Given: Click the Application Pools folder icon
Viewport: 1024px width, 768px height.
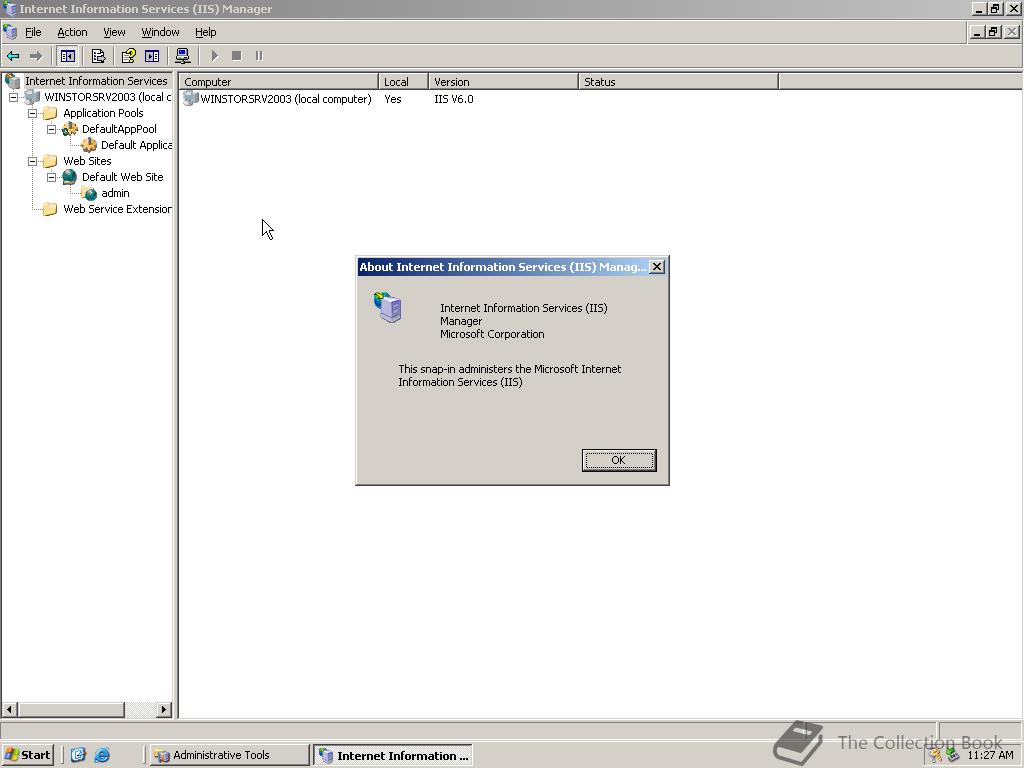Looking at the screenshot, I should 50,113.
